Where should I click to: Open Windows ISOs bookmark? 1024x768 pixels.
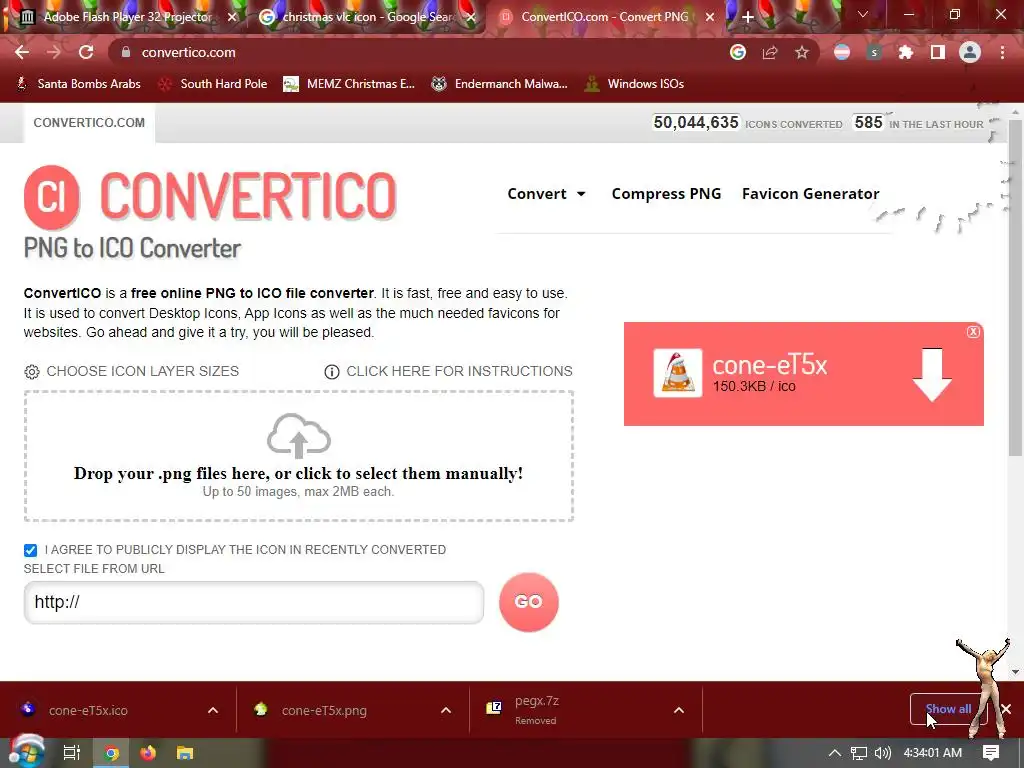coord(634,84)
